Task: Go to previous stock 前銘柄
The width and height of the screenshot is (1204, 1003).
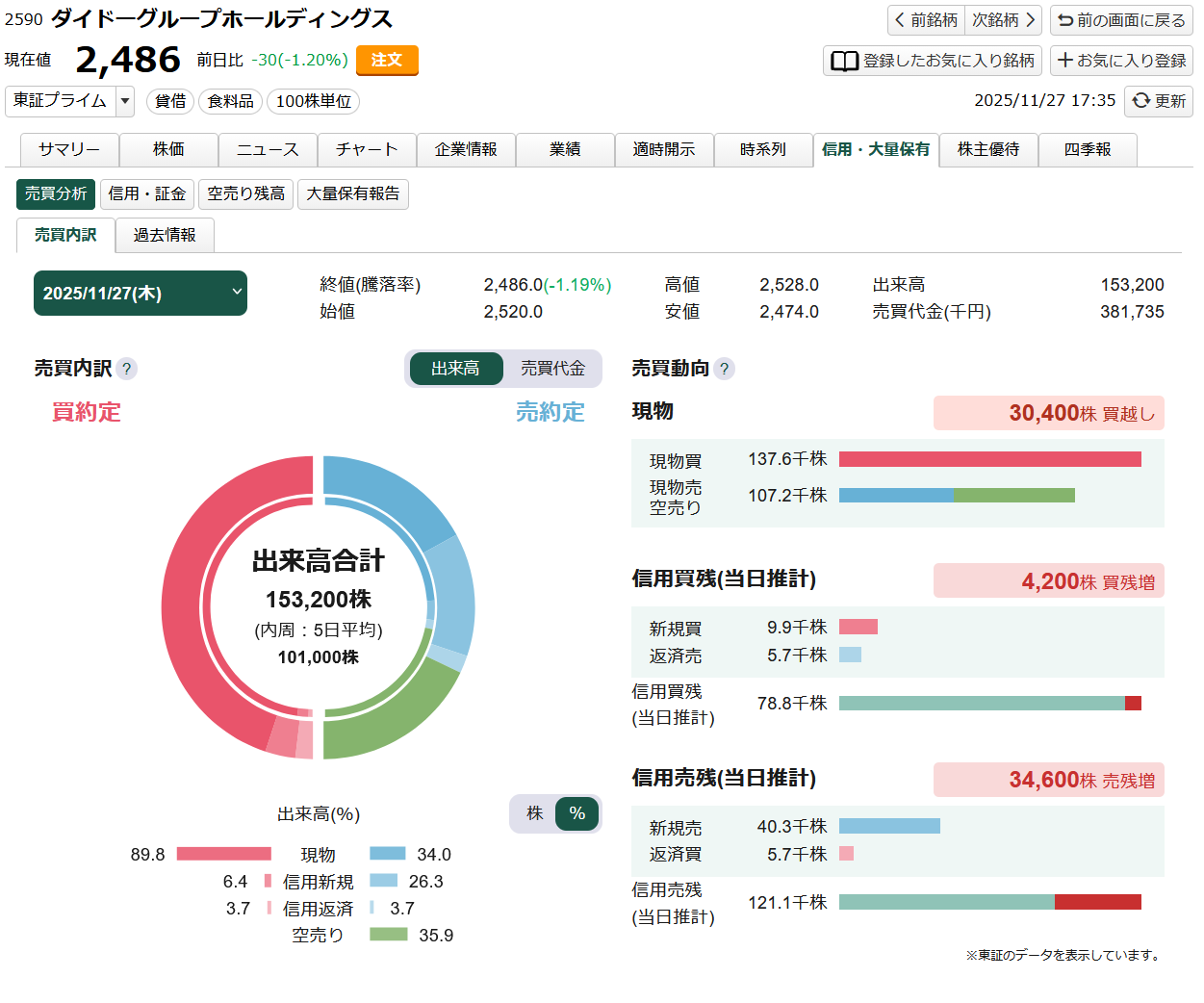Action: tap(926, 20)
